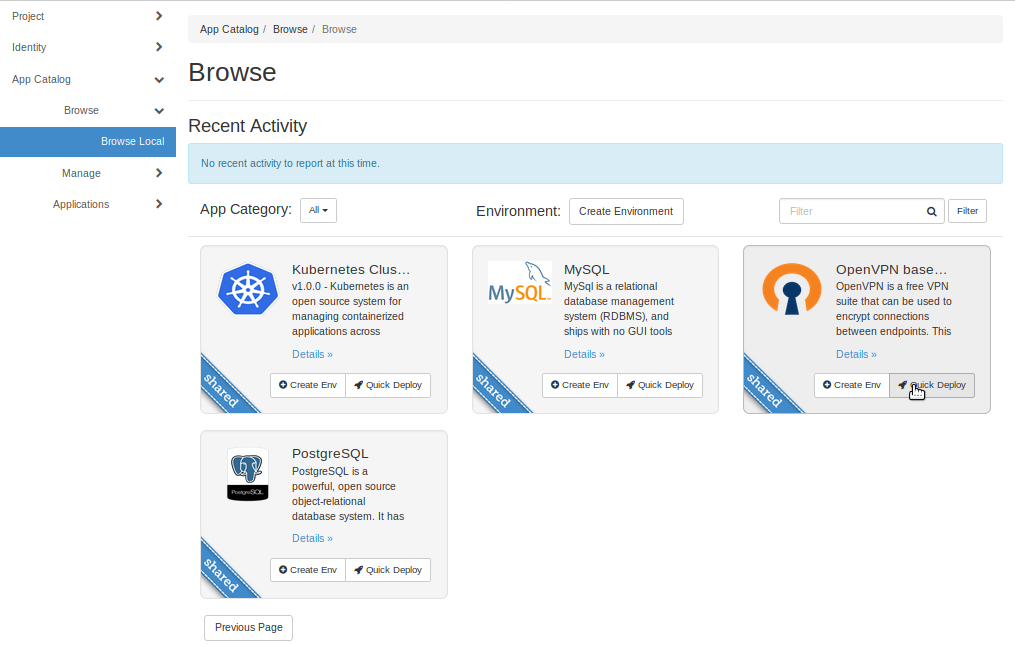This screenshot has width=1015, height=645.
Task: Click the Kubernetes helm wheel logo
Action: (x=248, y=289)
